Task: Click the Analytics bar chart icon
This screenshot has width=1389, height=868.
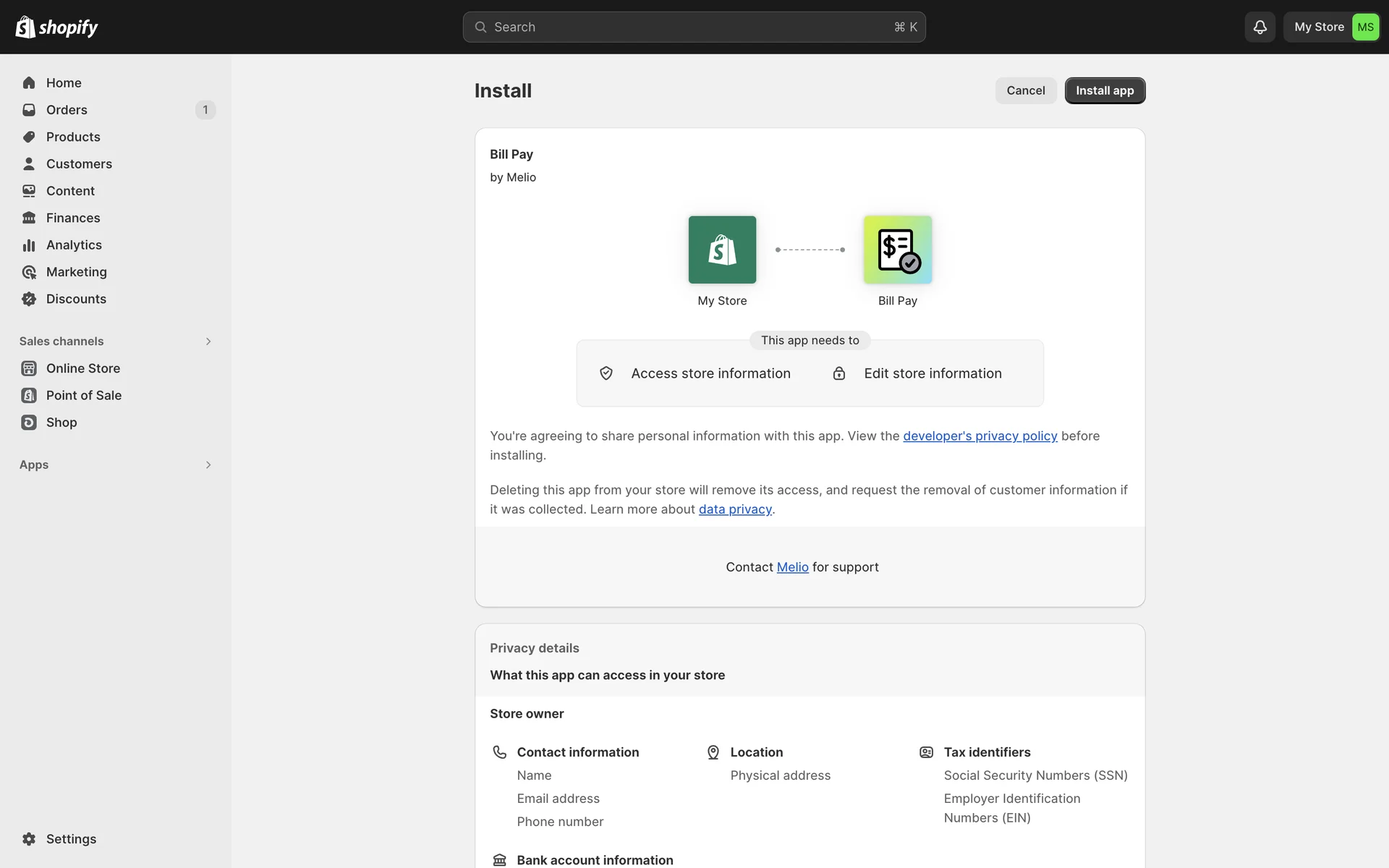Action: (29, 245)
